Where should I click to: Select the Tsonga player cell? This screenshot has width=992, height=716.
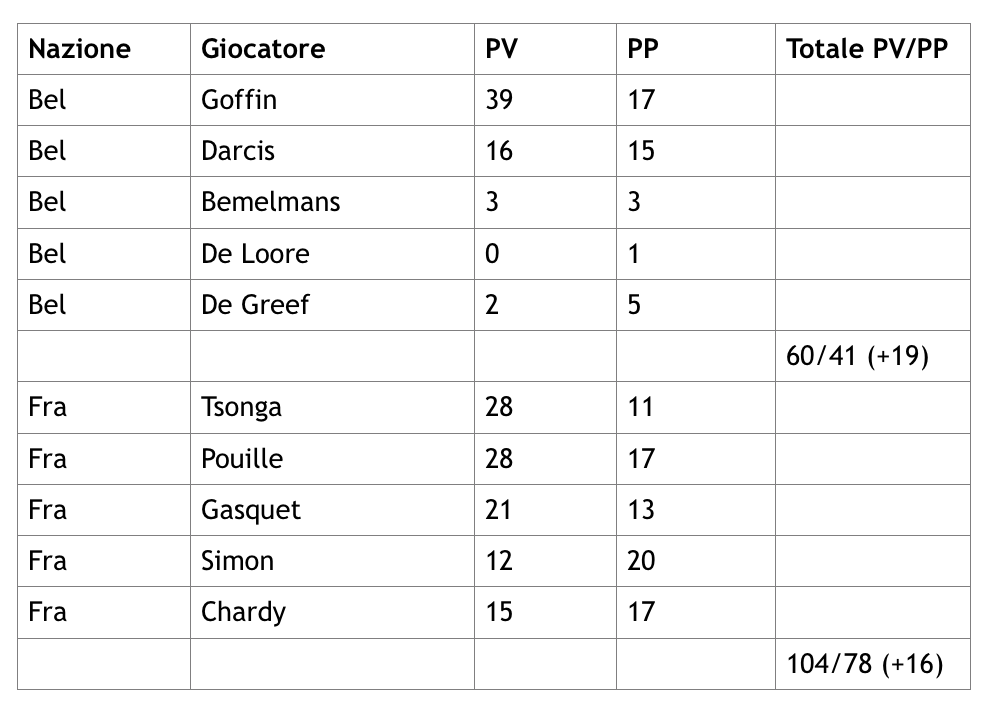241,407
